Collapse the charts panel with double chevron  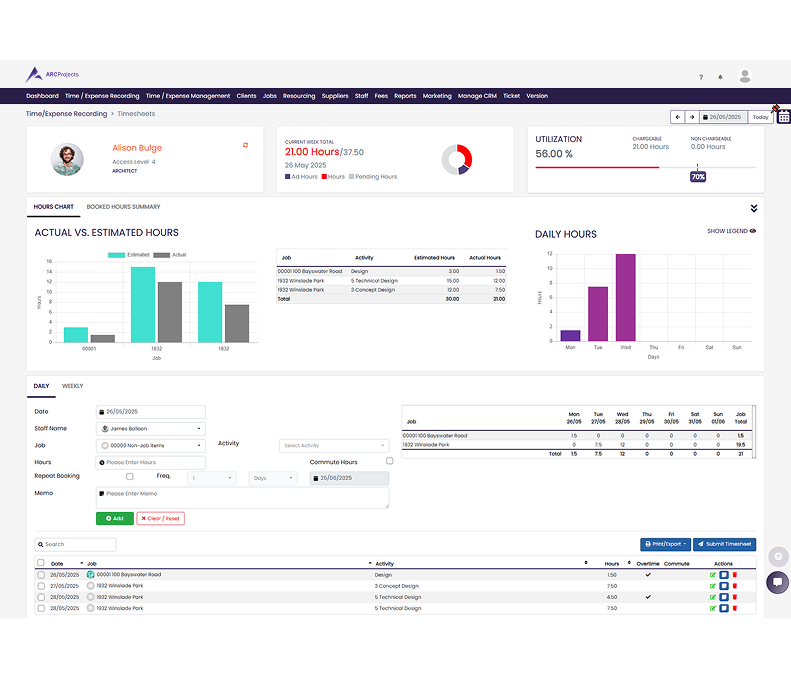click(x=754, y=208)
